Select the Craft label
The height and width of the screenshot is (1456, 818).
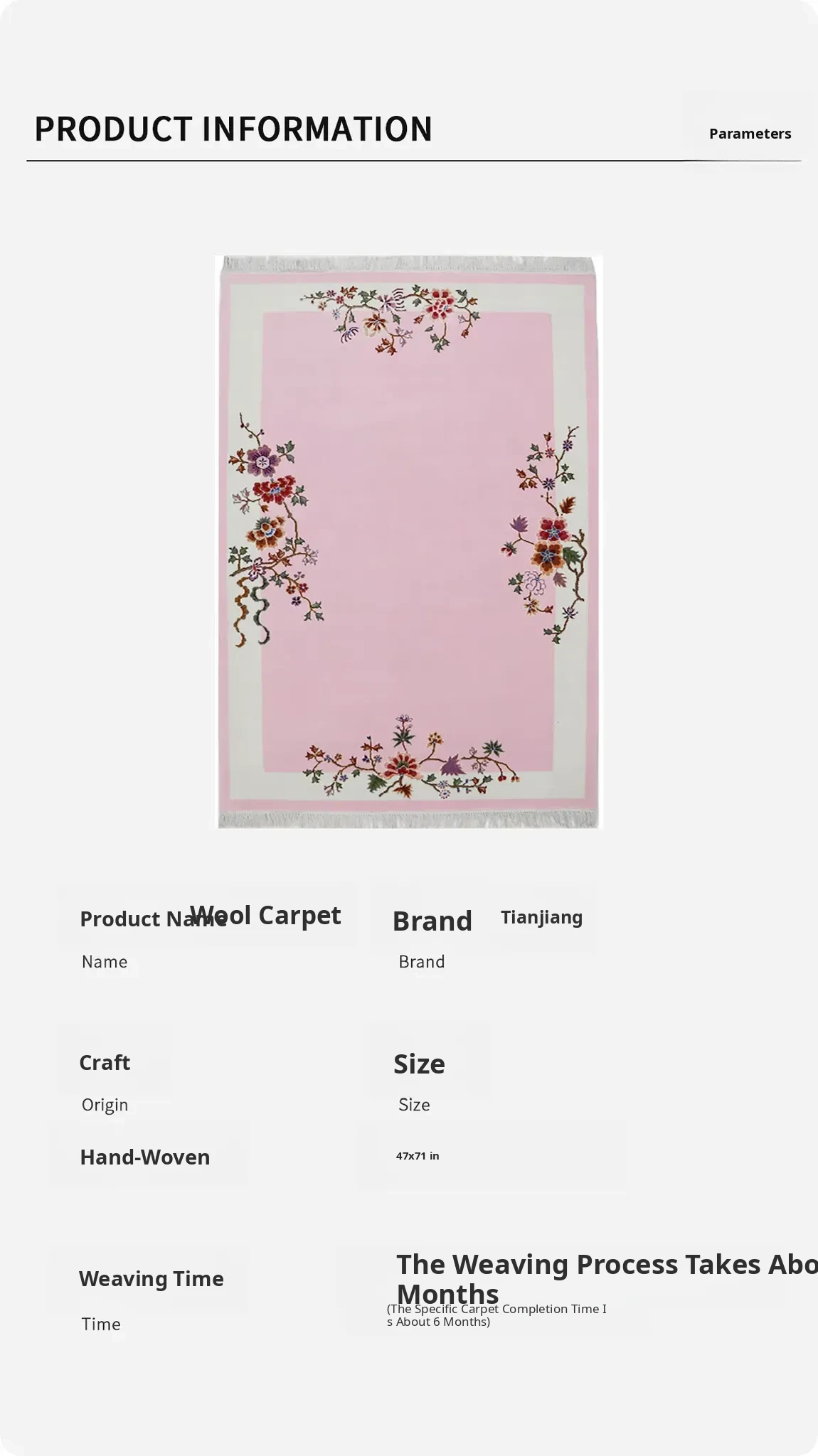click(x=105, y=1062)
